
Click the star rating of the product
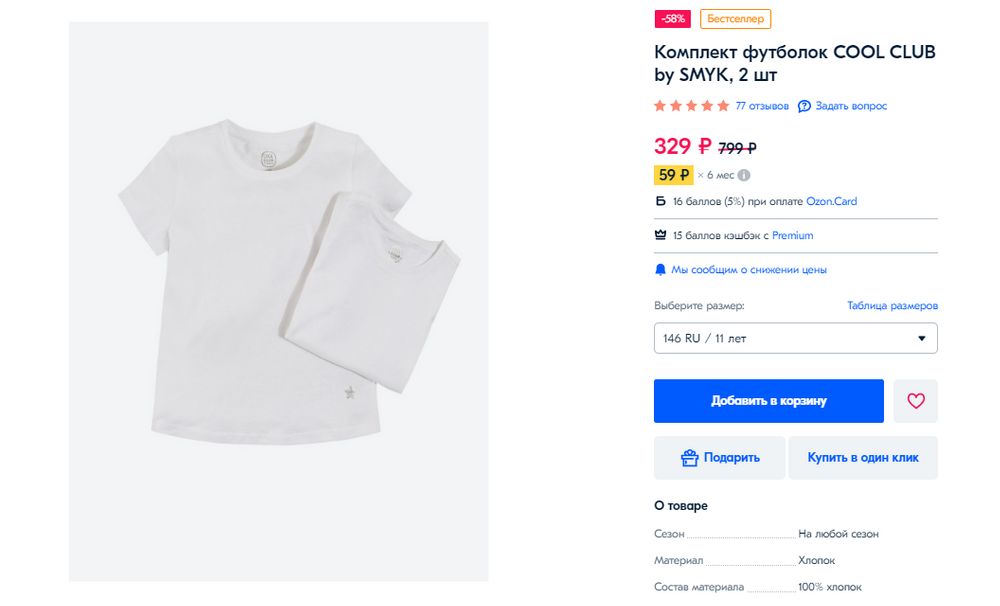click(691, 106)
